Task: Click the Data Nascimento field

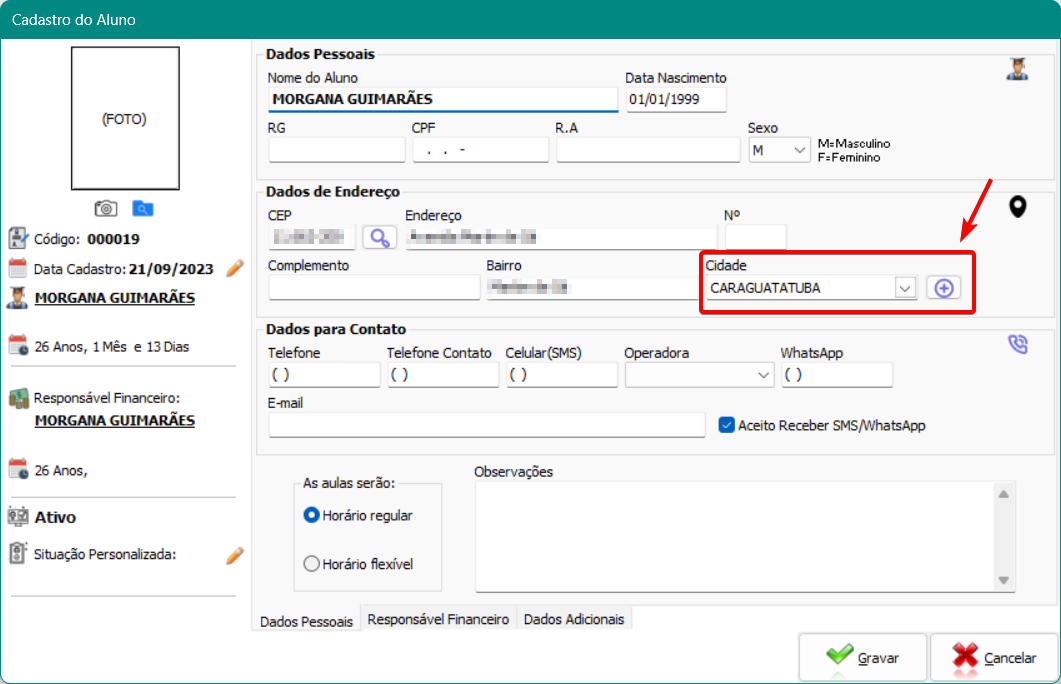Action: 676,99
